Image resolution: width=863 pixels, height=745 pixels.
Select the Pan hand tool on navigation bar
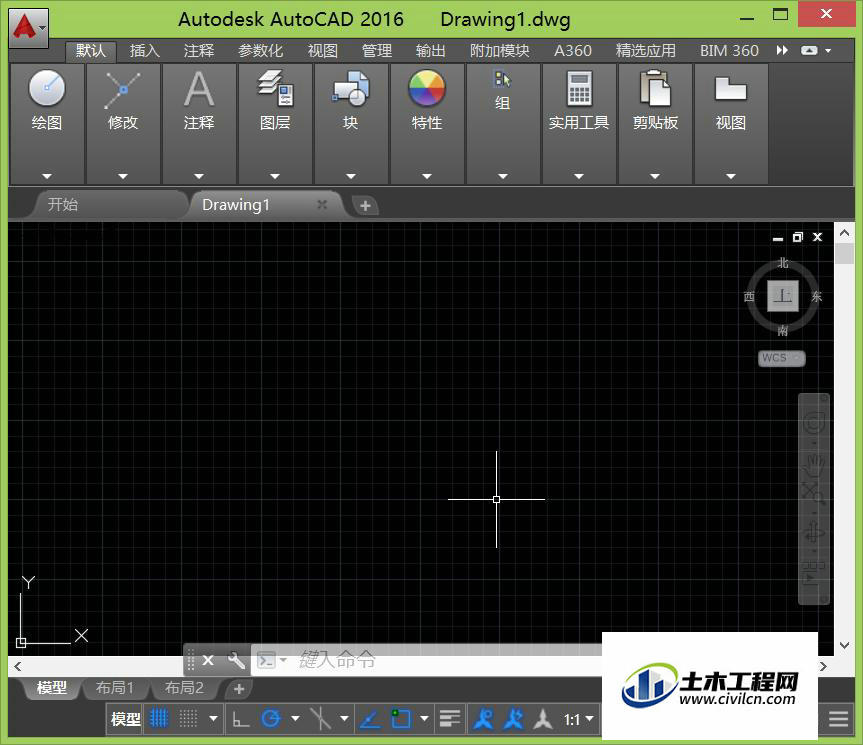(x=814, y=465)
